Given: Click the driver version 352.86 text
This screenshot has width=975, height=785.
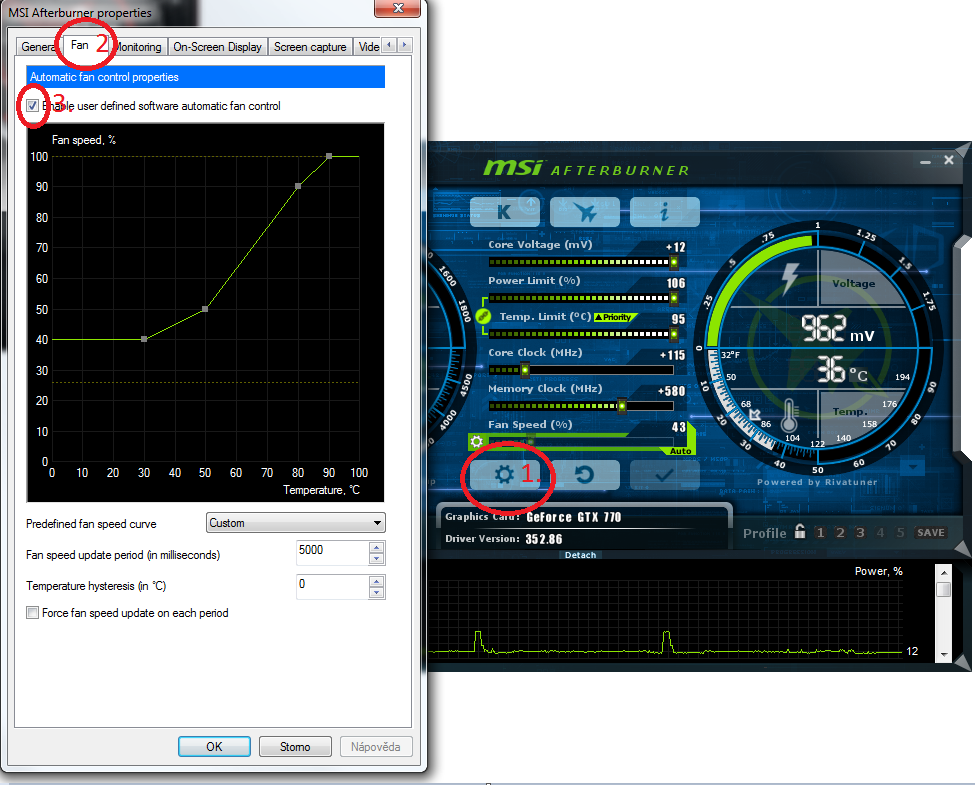Looking at the screenshot, I should (543, 539).
